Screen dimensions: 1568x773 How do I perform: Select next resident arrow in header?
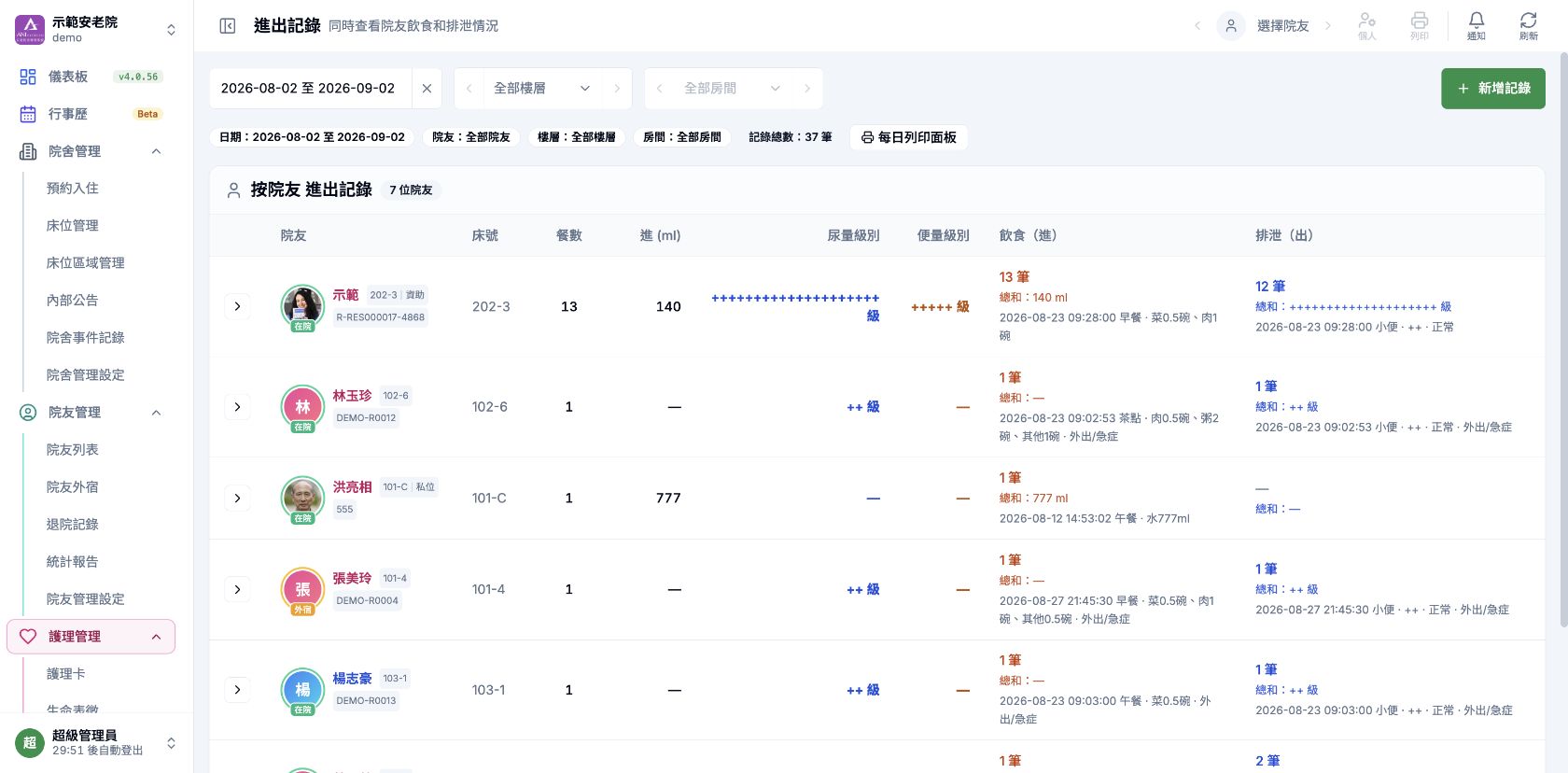tap(1328, 26)
